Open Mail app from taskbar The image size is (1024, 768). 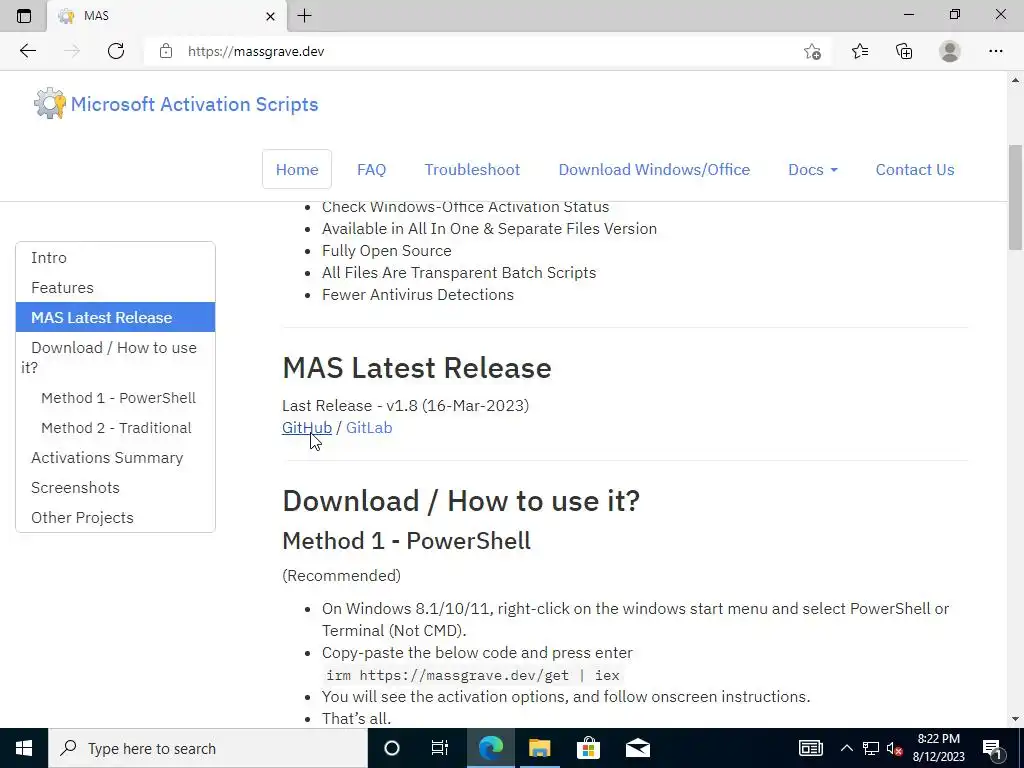click(637, 748)
